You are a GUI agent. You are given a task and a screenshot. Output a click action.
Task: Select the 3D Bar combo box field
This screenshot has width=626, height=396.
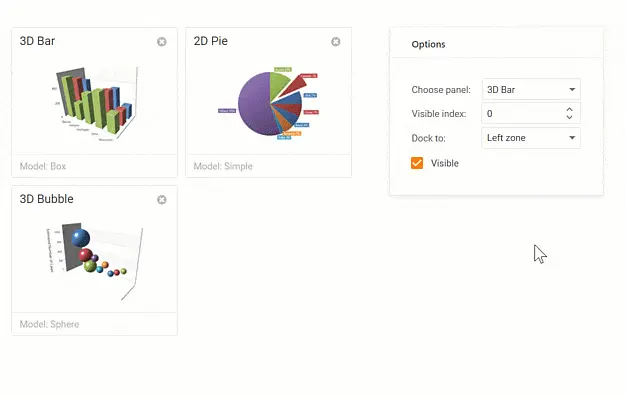pyautogui.click(x=531, y=89)
